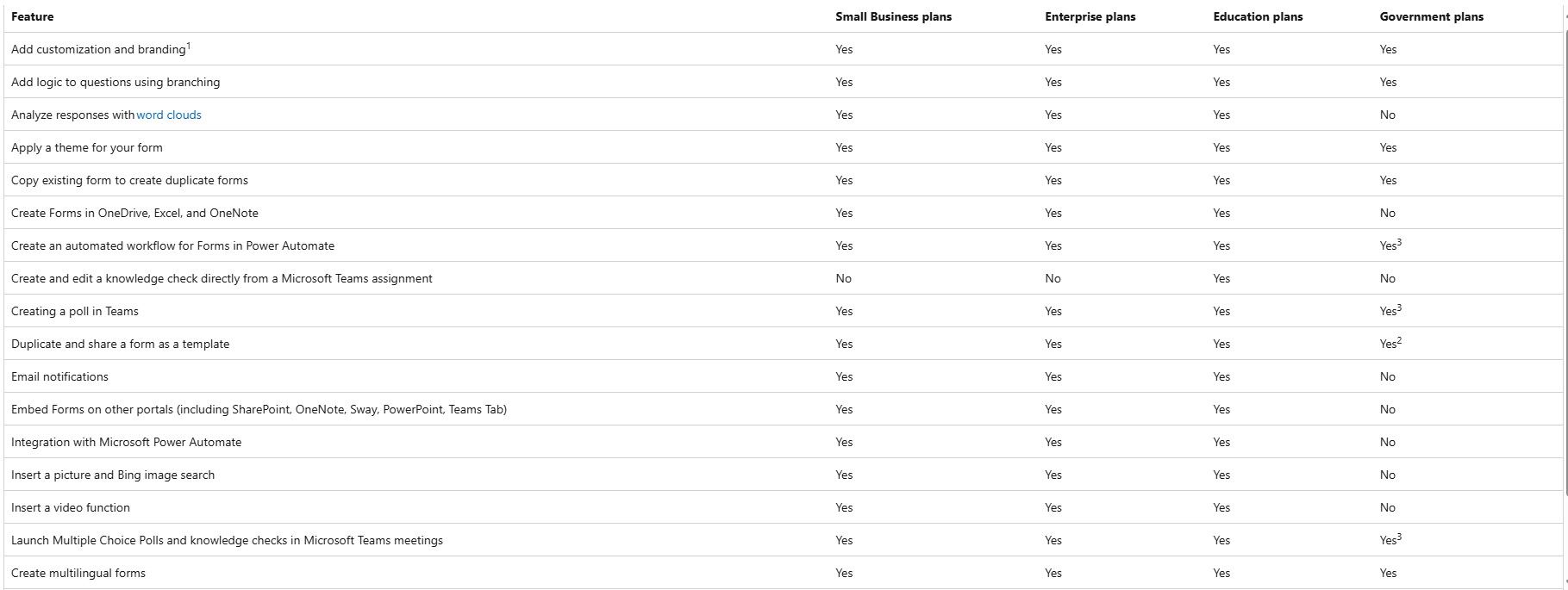Select Integration with Microsoft Power Automate text
1568x590 pixels.
(x=127, y=442)
